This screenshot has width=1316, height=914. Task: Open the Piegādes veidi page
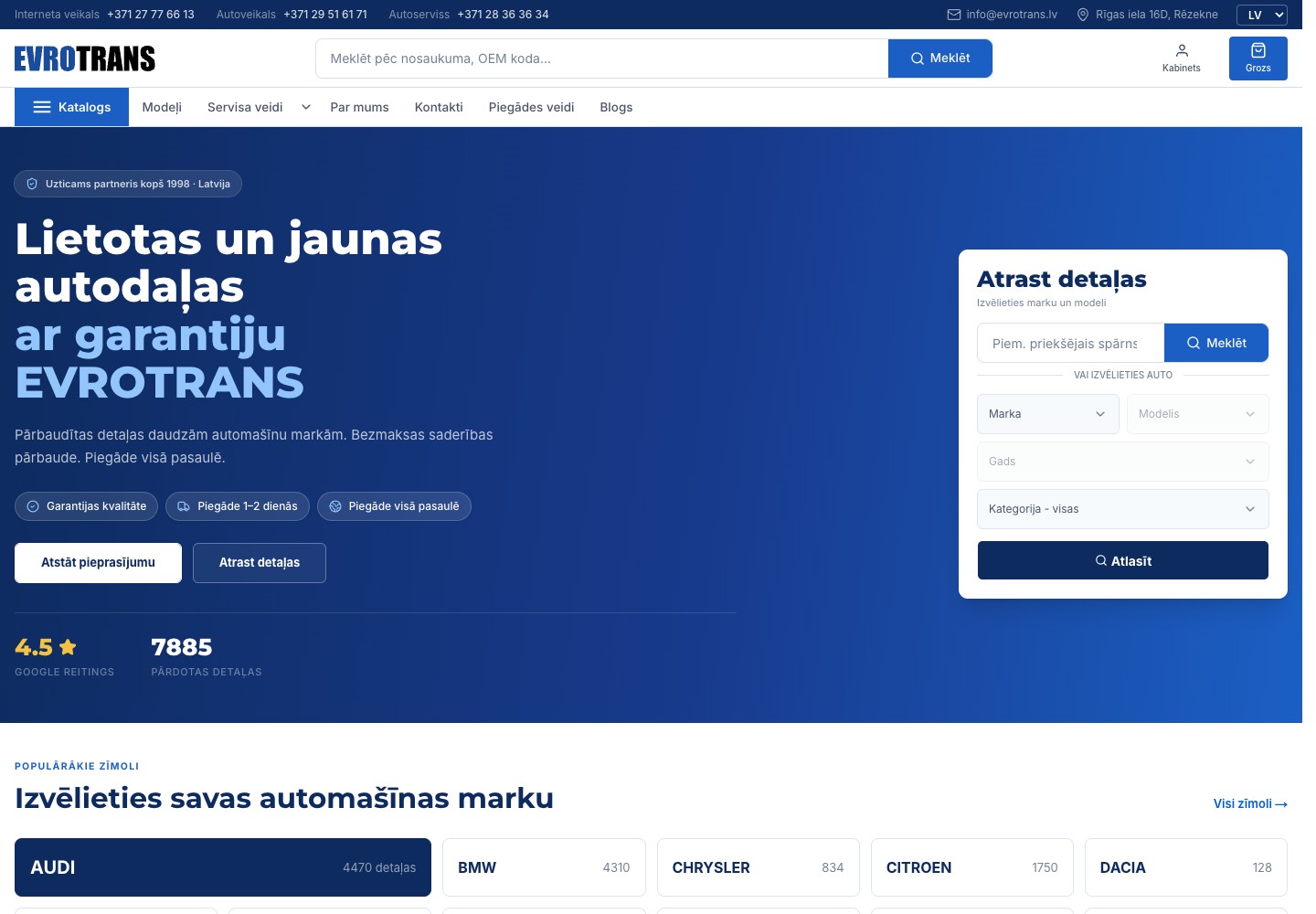531,107
